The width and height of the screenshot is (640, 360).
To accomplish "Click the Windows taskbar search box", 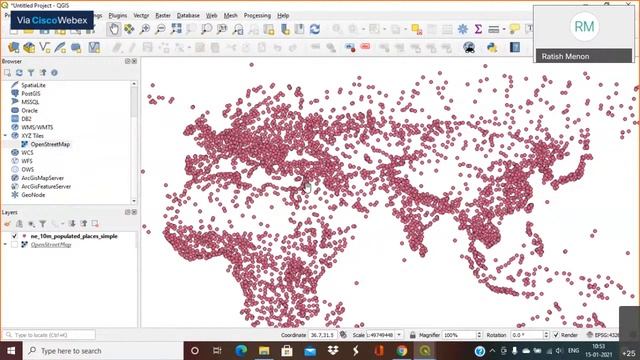I will pos(103,351).
